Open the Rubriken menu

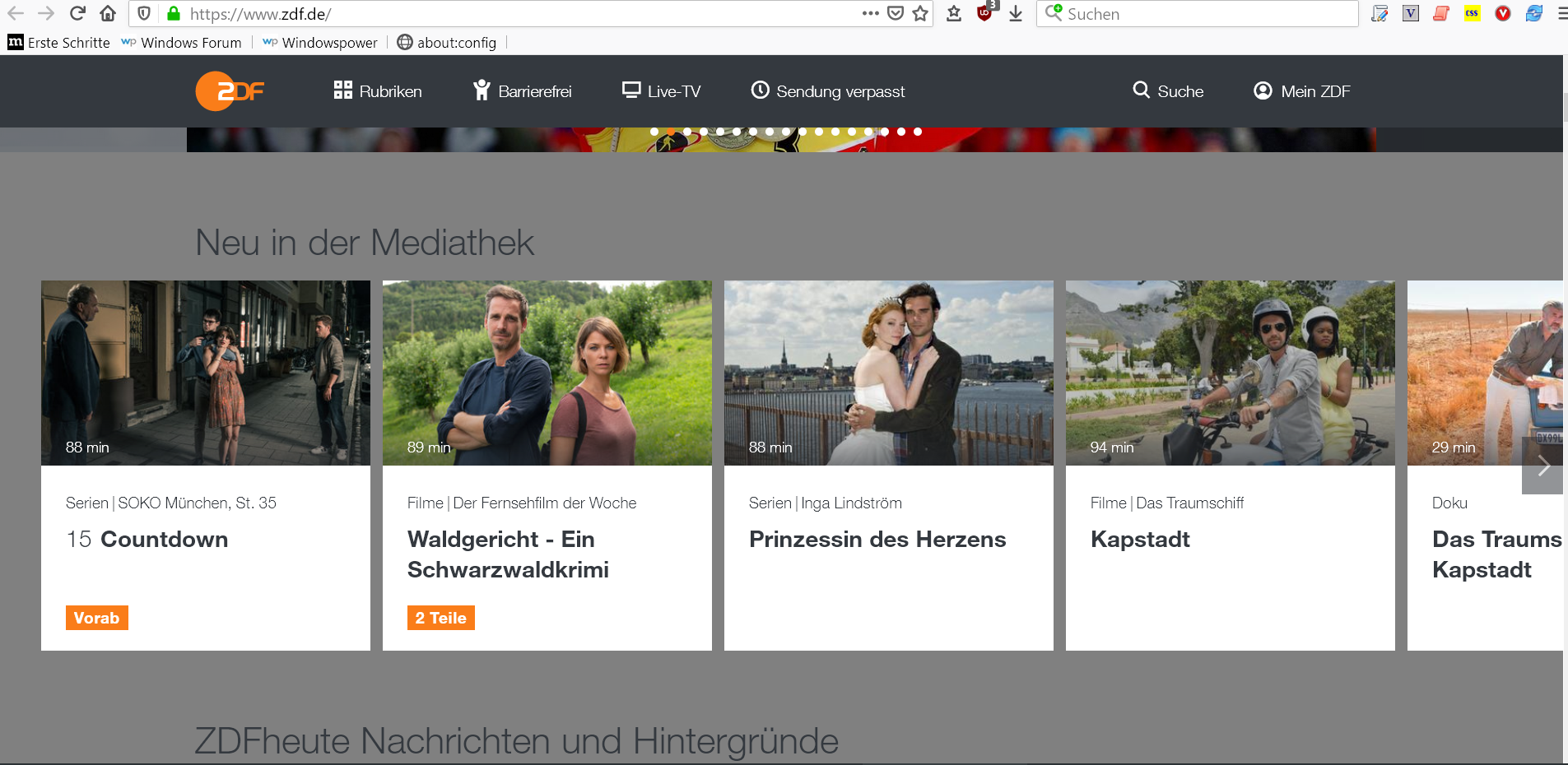tap(378, 91)
